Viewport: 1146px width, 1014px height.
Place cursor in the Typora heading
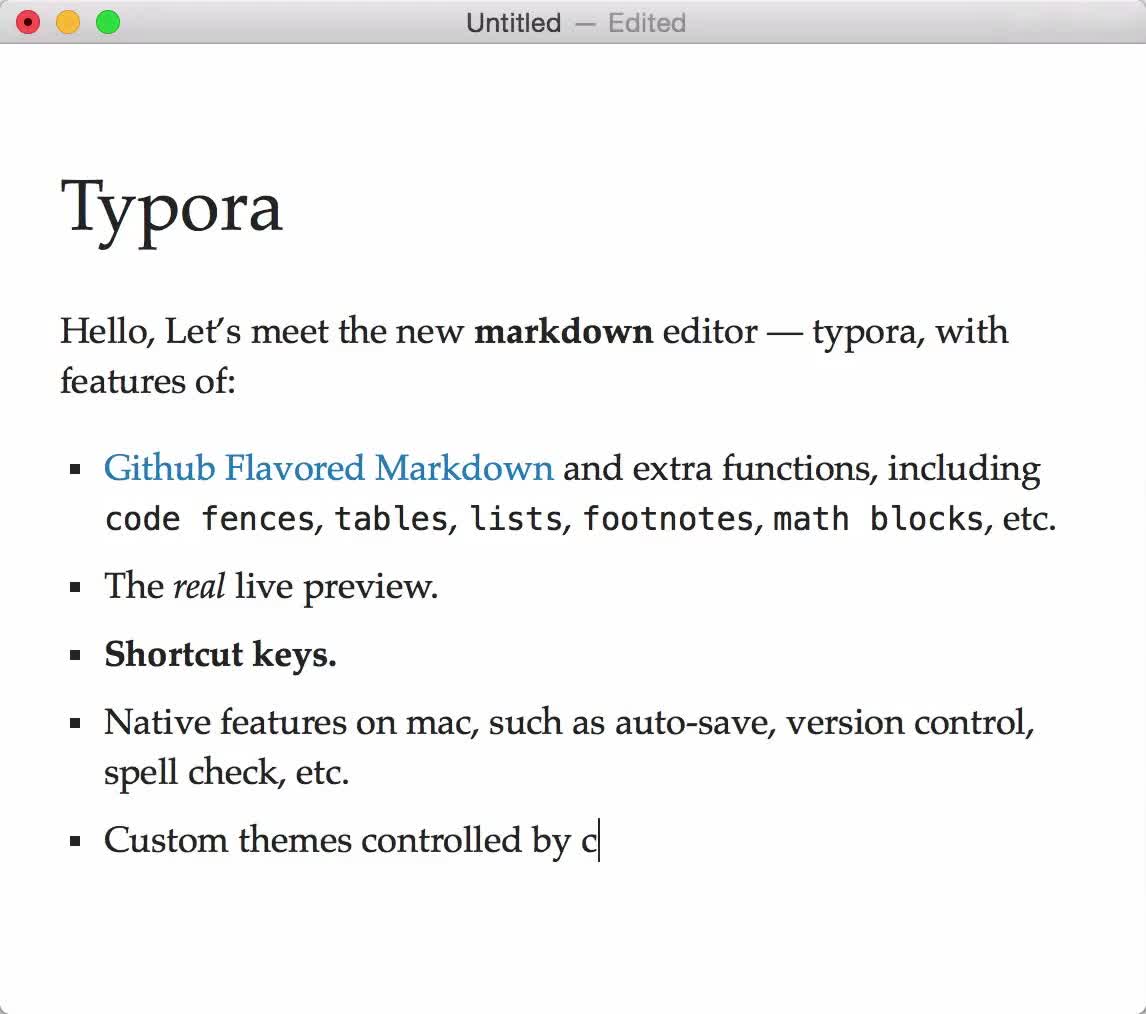[172, 208]
